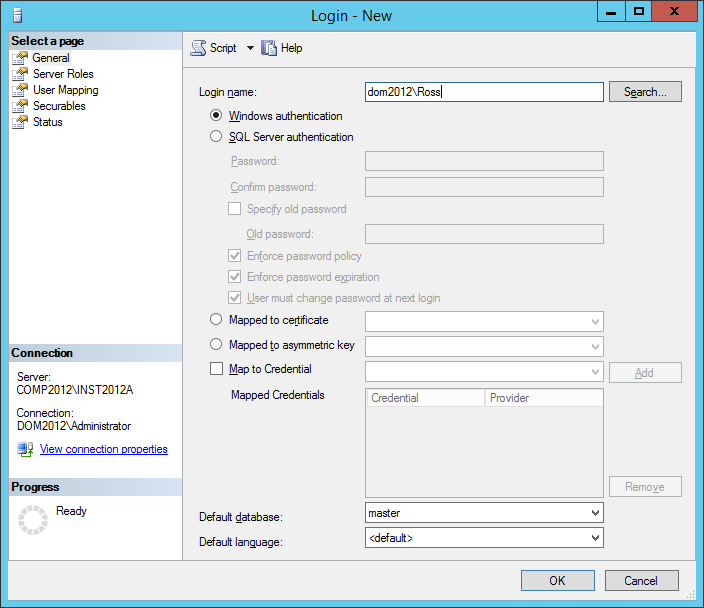
Task: Choose Mapped to asymmetric key option
Action: pyautogui.click(x=216, y=344)
